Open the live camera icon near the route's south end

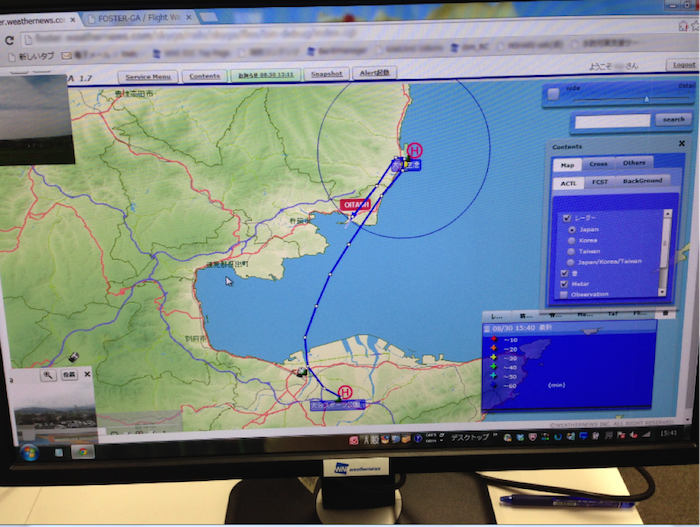[302, 372]
